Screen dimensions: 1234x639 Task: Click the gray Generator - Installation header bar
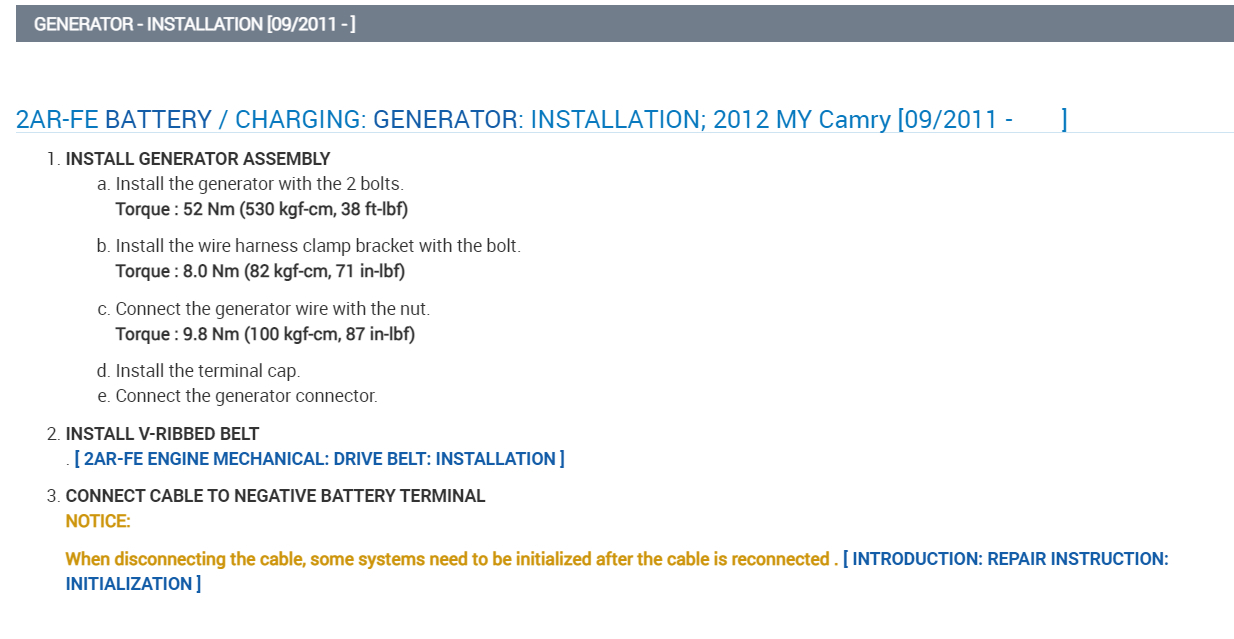624,24
